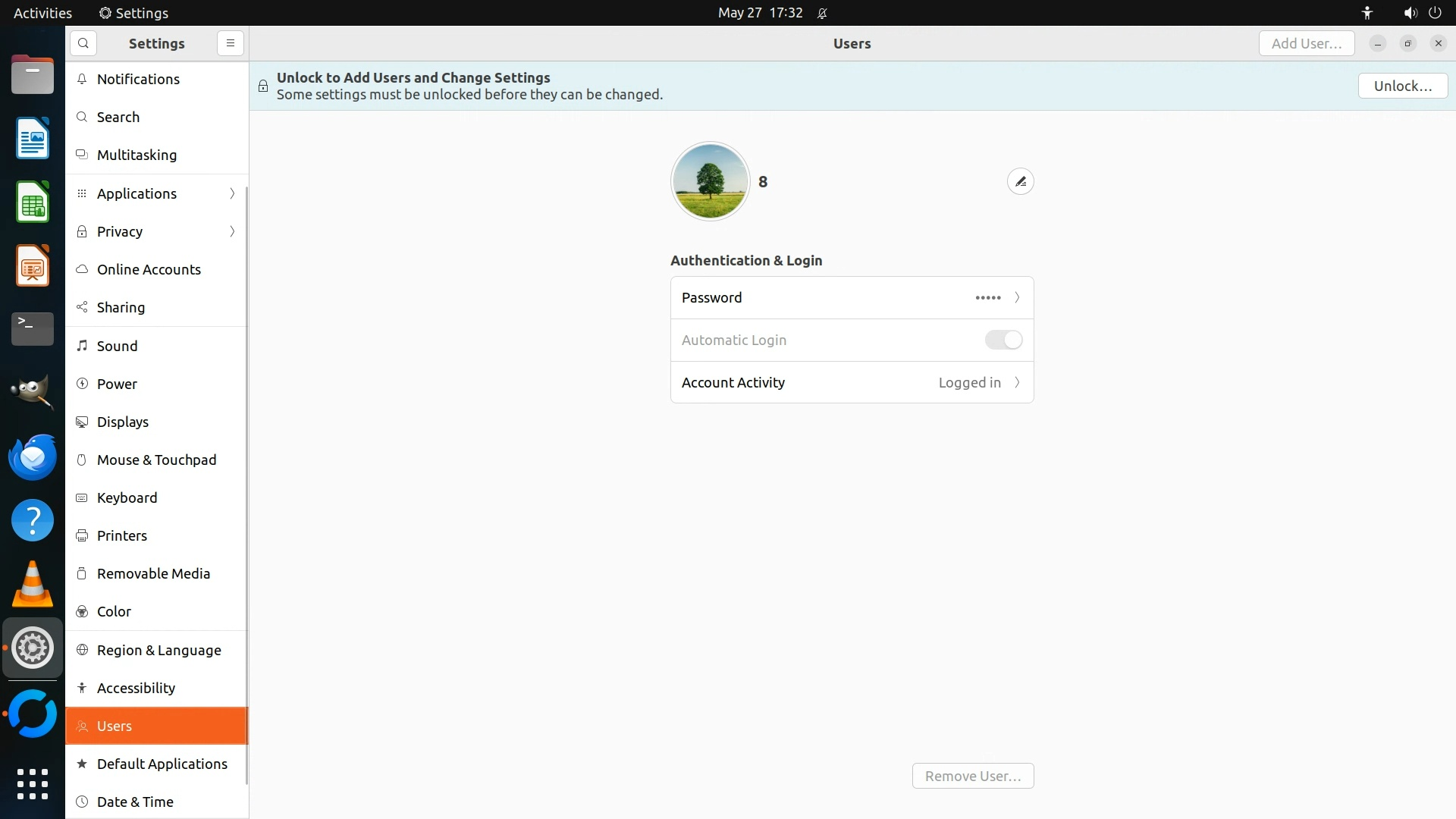Expand the Applications settings submenu

coord(232,193)
